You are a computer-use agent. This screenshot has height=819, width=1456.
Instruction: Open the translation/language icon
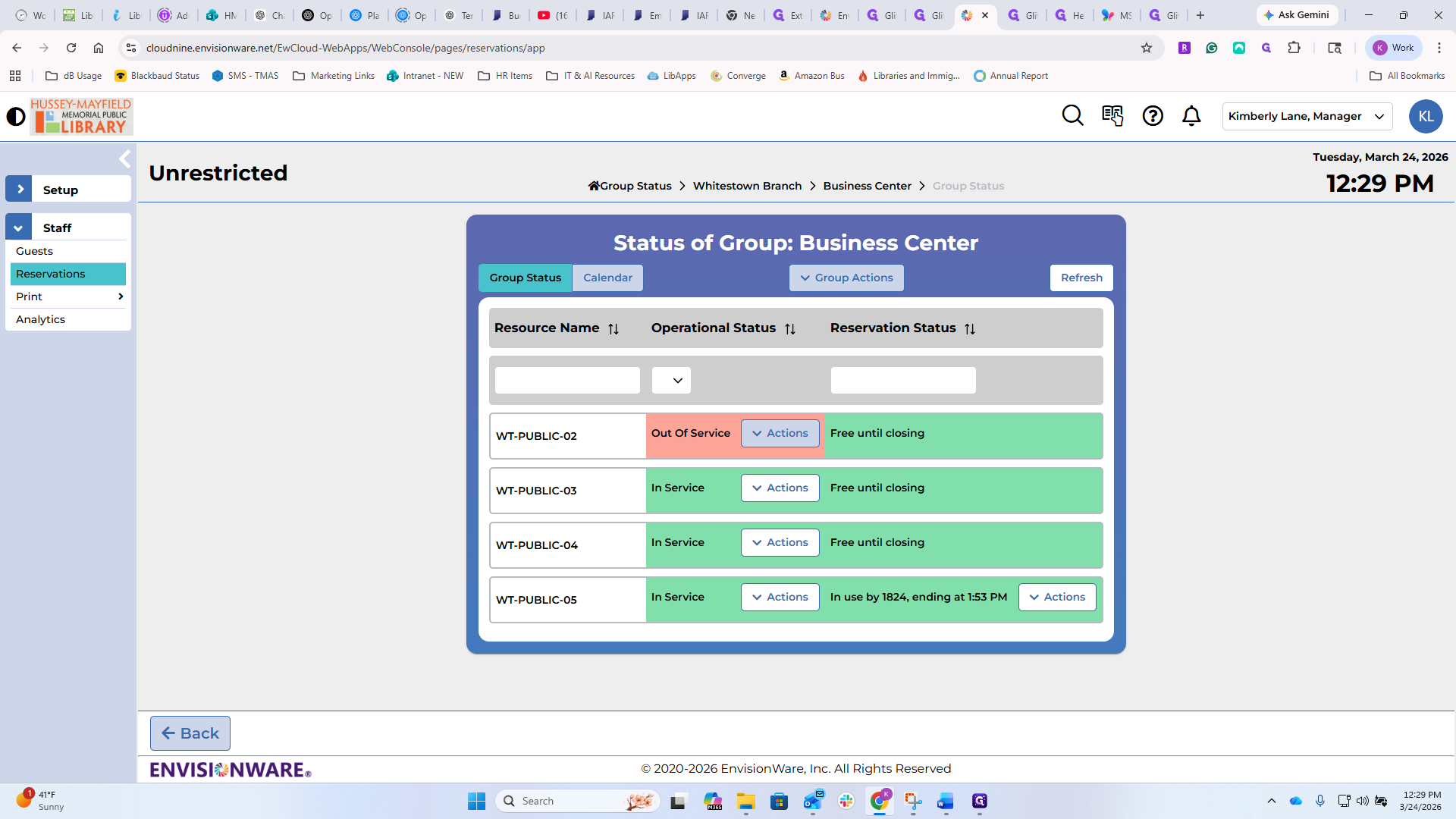(1112, 116)
